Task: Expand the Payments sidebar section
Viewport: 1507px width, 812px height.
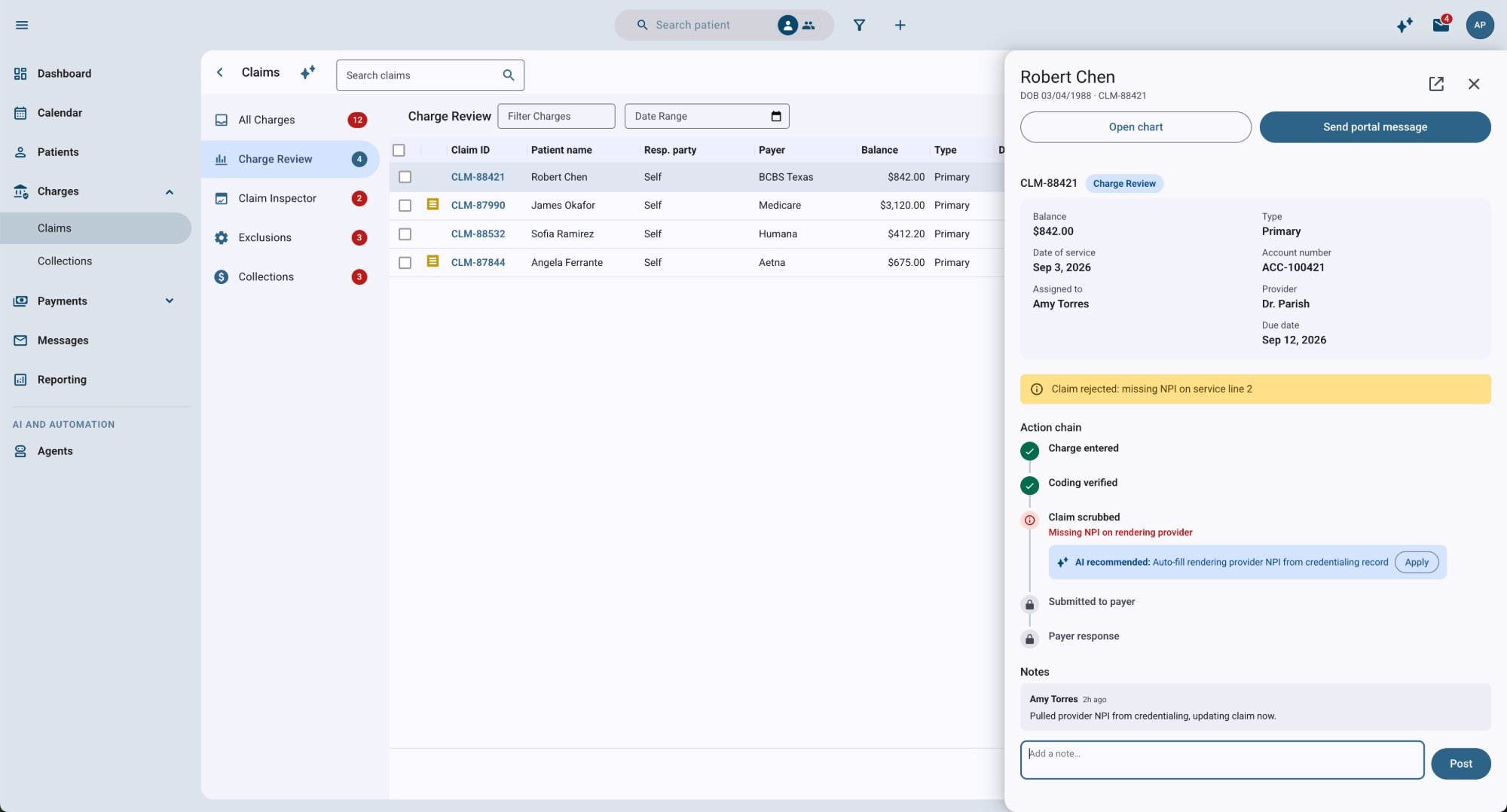Action: pos(170,301)
